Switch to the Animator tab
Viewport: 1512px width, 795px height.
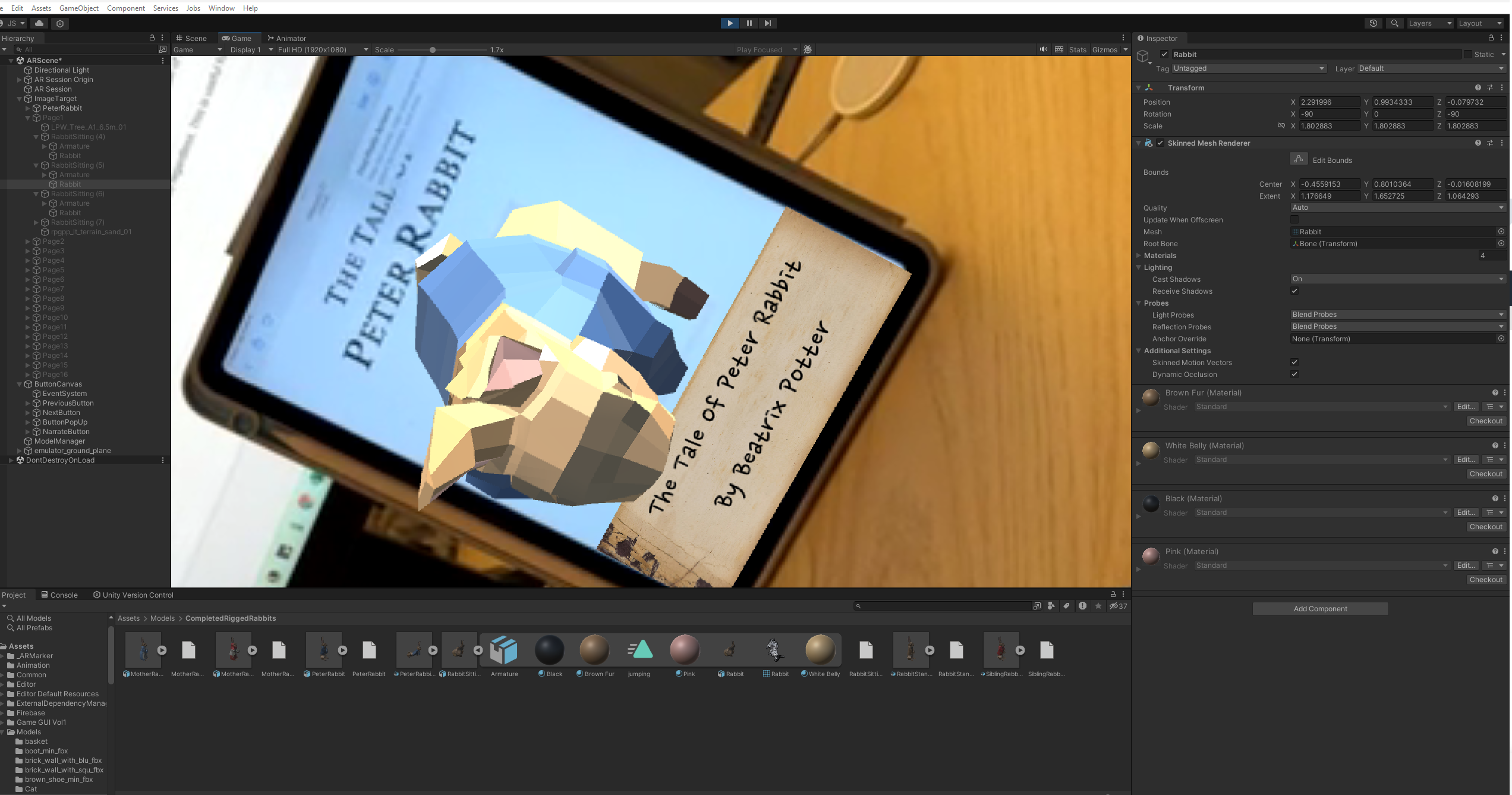click(x=286, y=38)
